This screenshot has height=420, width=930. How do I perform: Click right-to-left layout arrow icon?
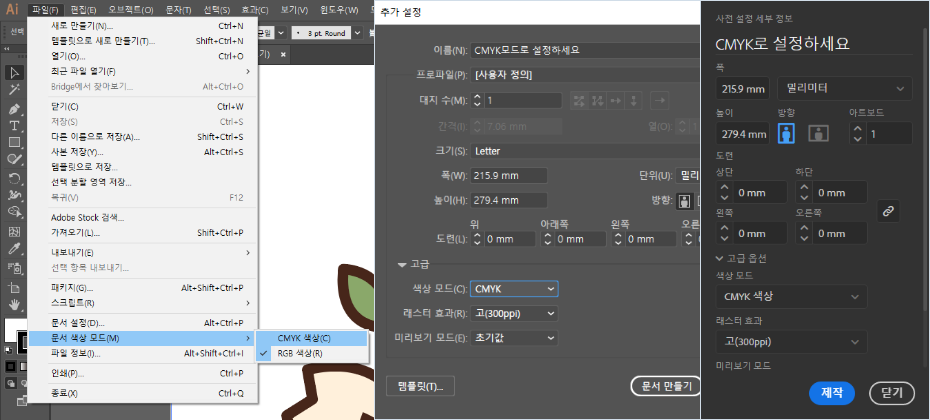pyautogui.click(x=658, y=101)
